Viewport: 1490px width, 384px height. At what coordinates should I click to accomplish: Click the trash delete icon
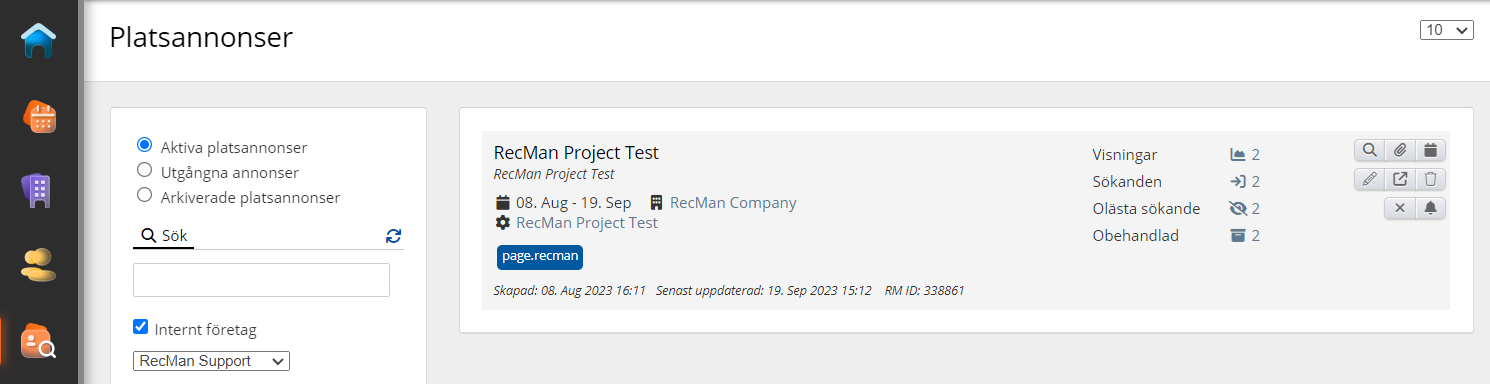click(1431, 179)
